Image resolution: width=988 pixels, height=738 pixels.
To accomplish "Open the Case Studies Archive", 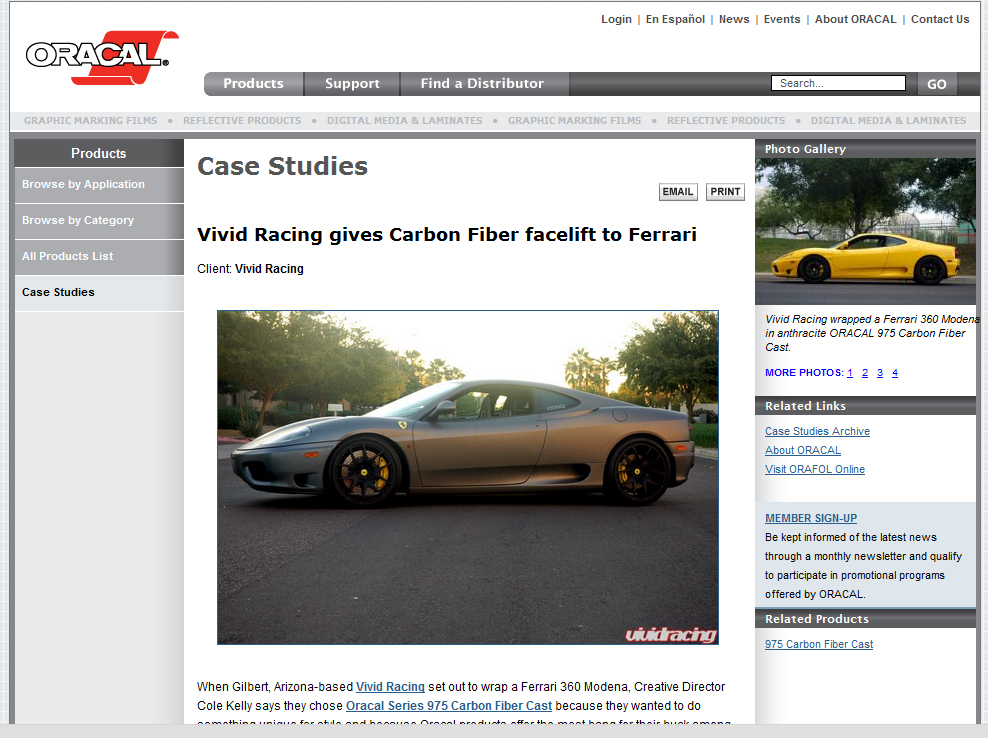I will click(817, 431).
